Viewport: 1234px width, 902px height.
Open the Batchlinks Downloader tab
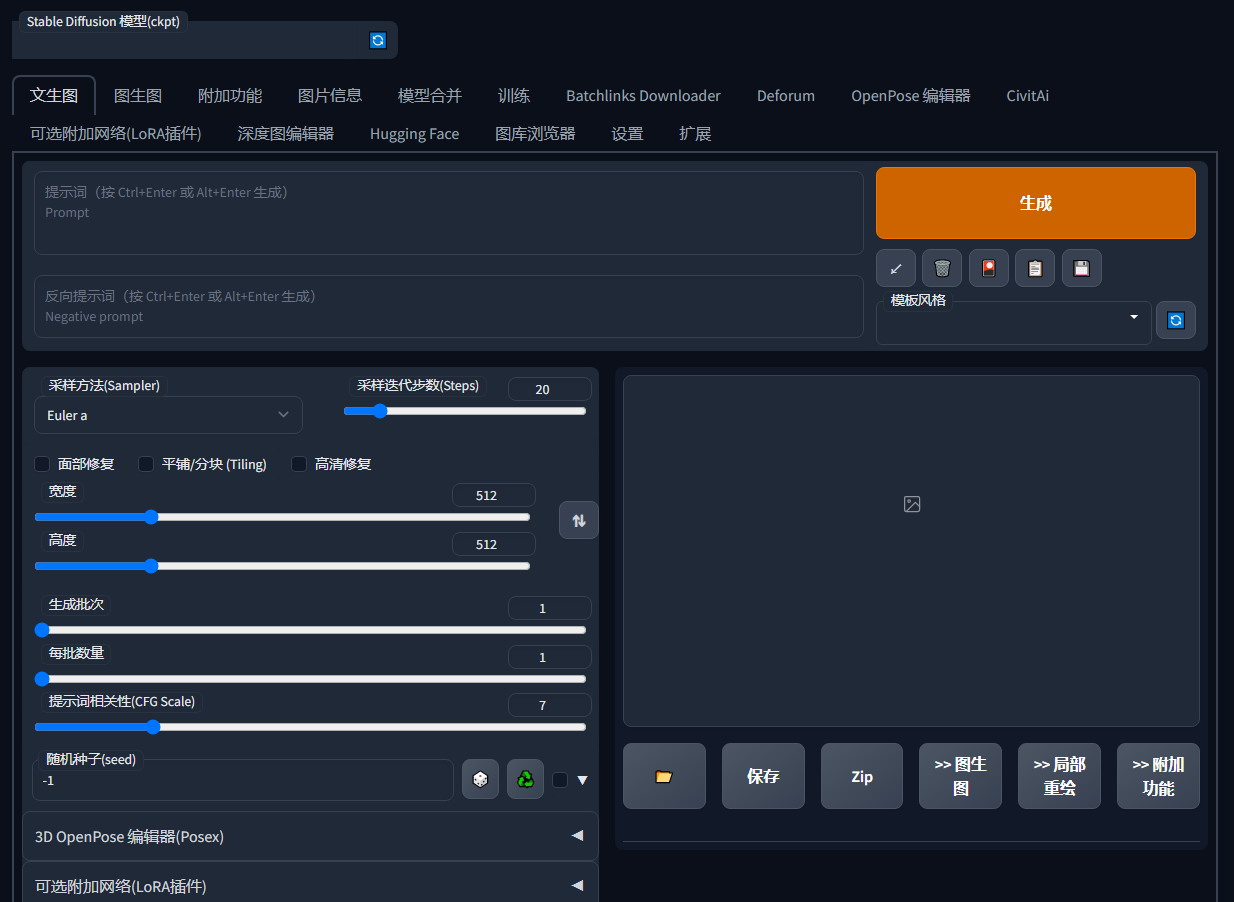pos(643,96)
